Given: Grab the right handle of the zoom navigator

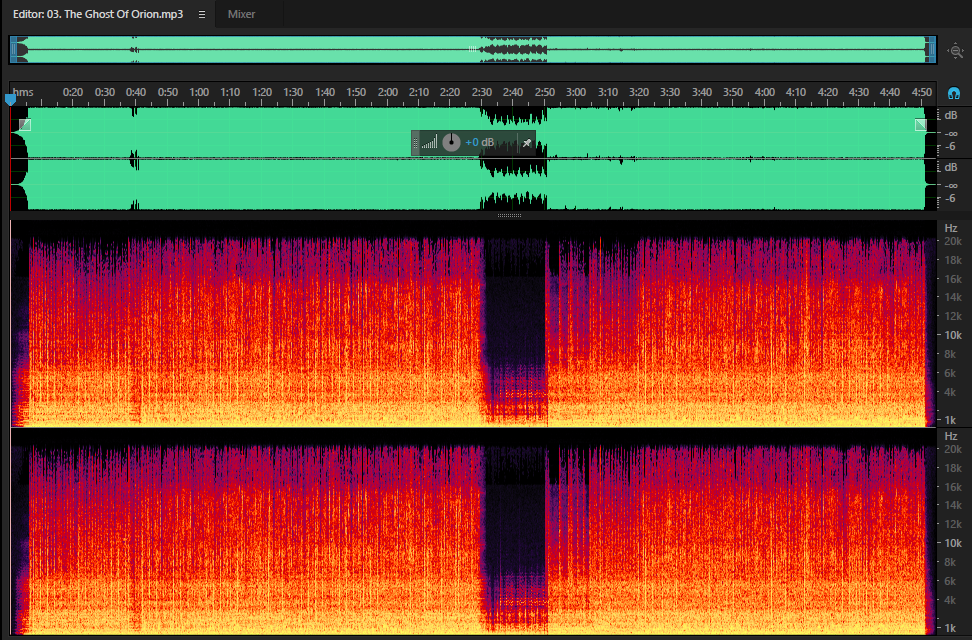Looking at the screenshot, I should [x=931, y=50].
